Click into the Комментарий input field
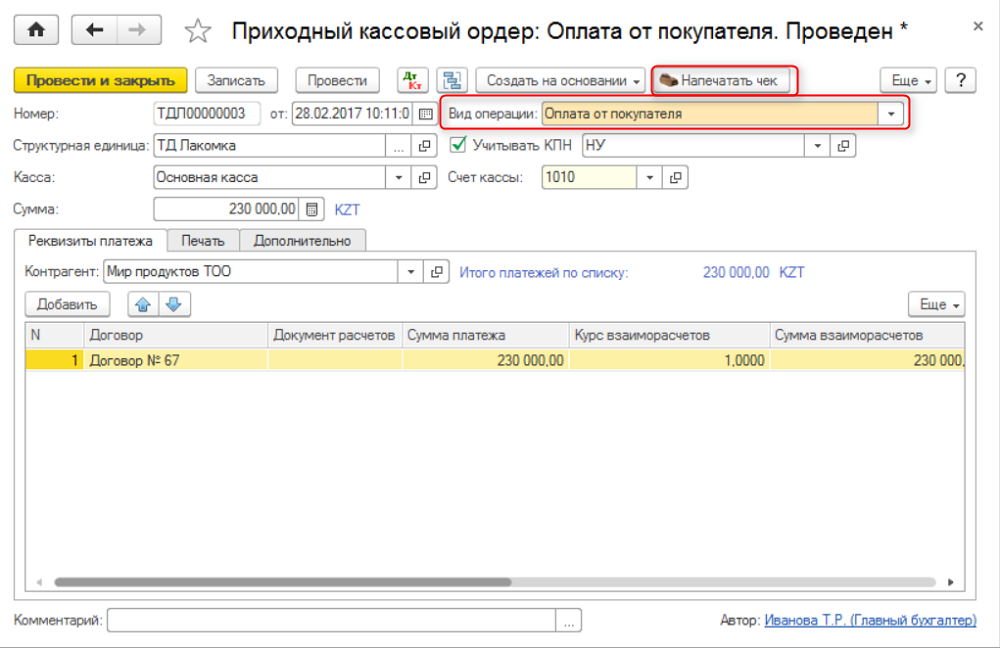The image size is (1000, 648). point(332,620)
